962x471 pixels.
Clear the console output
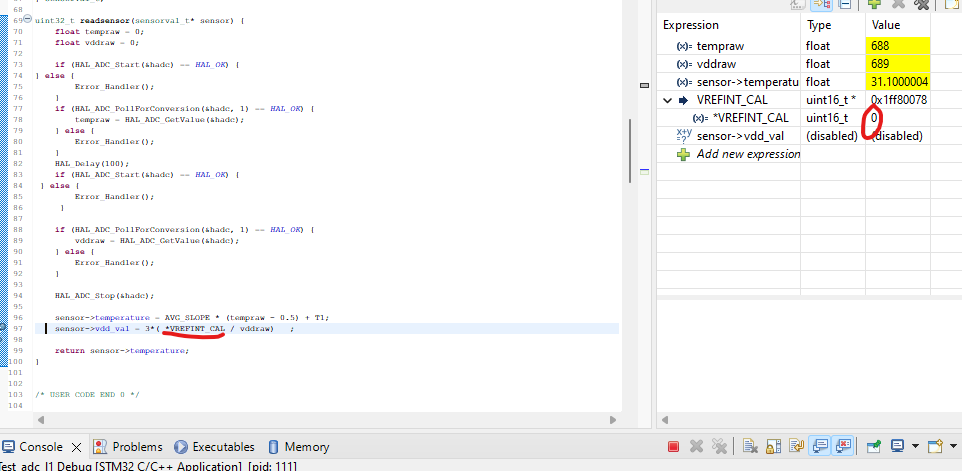(x=750, y=446)
